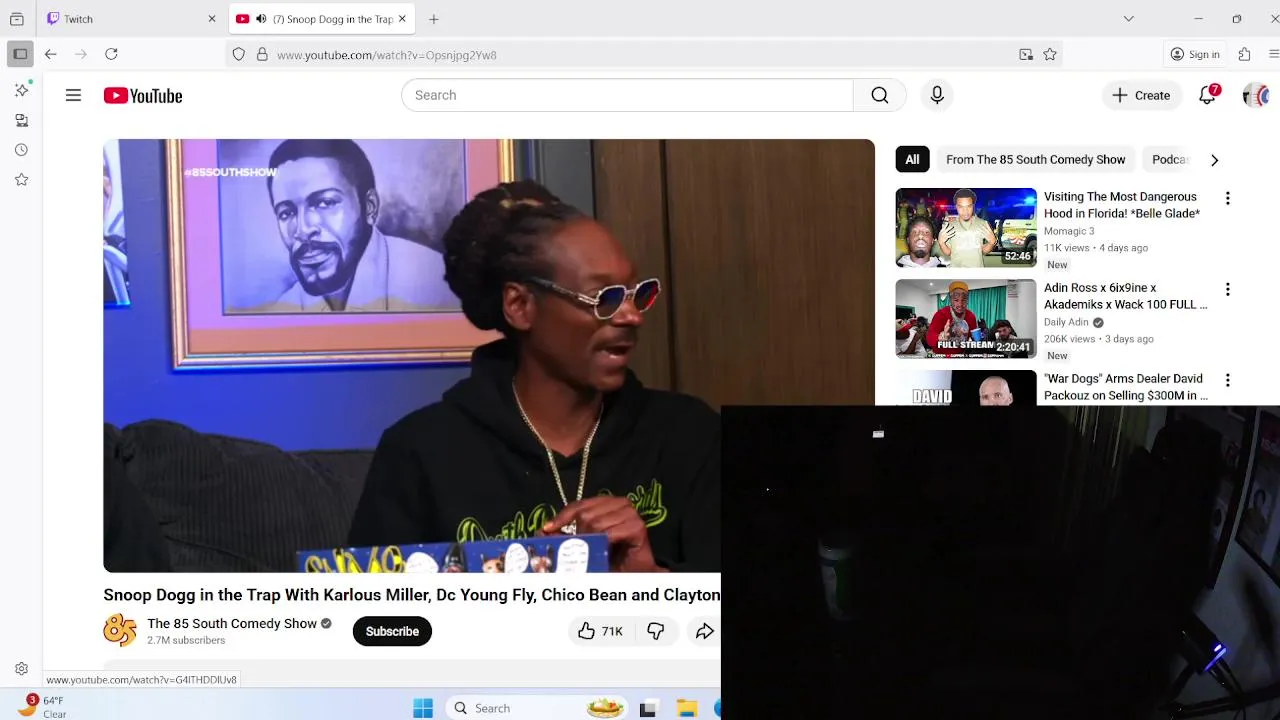Search with your voice microphone

point(937,95)
